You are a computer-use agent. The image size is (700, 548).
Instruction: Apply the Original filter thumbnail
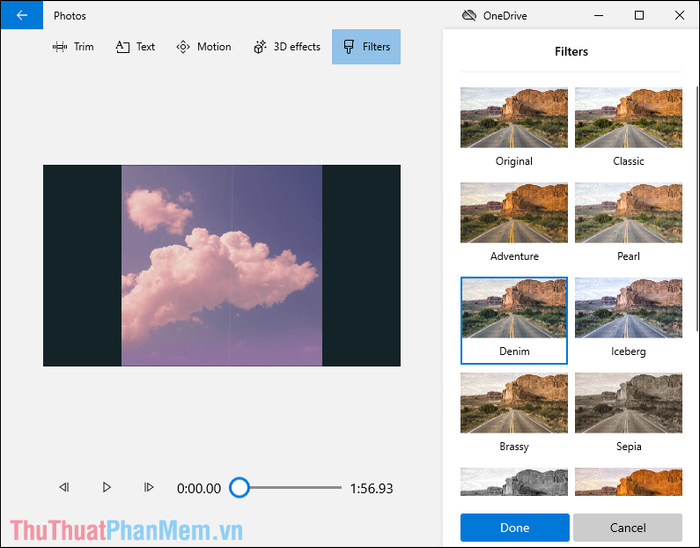[514, 117]
